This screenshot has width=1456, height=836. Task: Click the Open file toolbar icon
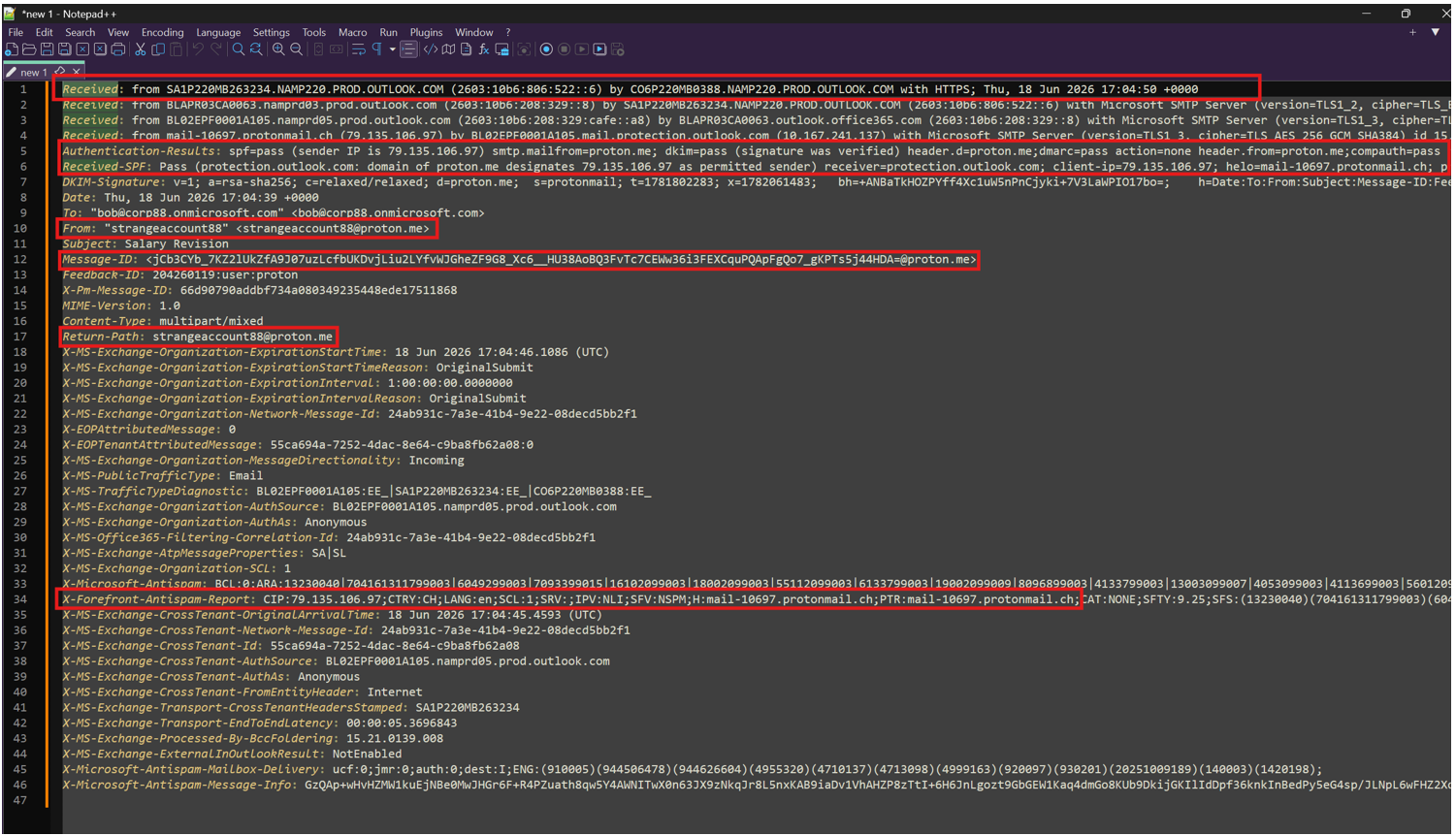(x=29, y=49)
